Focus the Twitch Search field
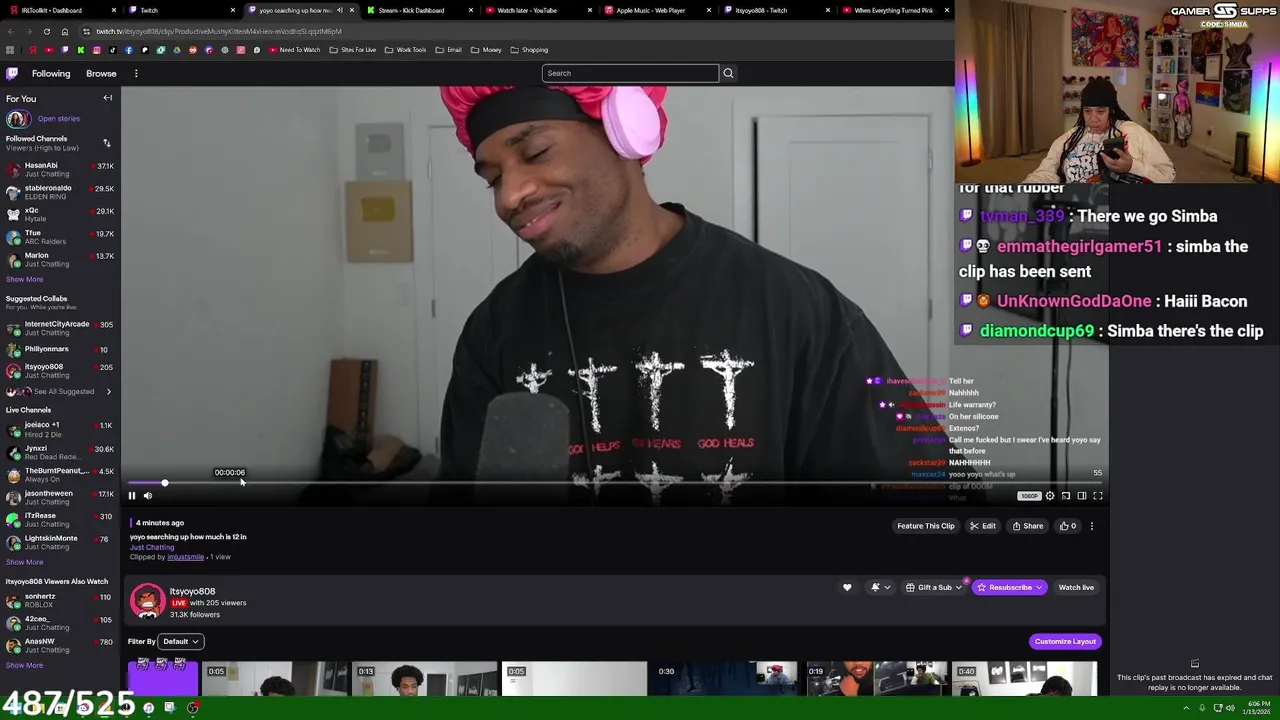1280x720 pixels. click(630, 73)
